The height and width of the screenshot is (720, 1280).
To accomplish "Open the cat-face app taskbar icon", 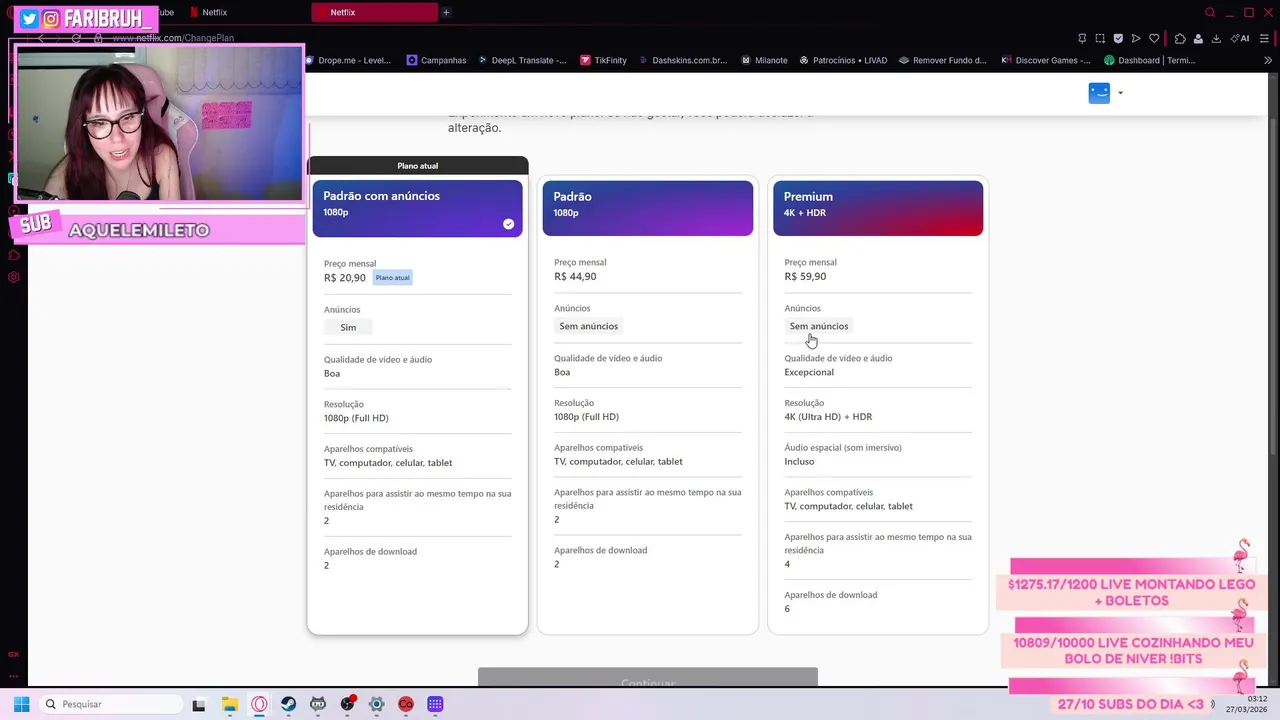I will click(x=318, y=704).
